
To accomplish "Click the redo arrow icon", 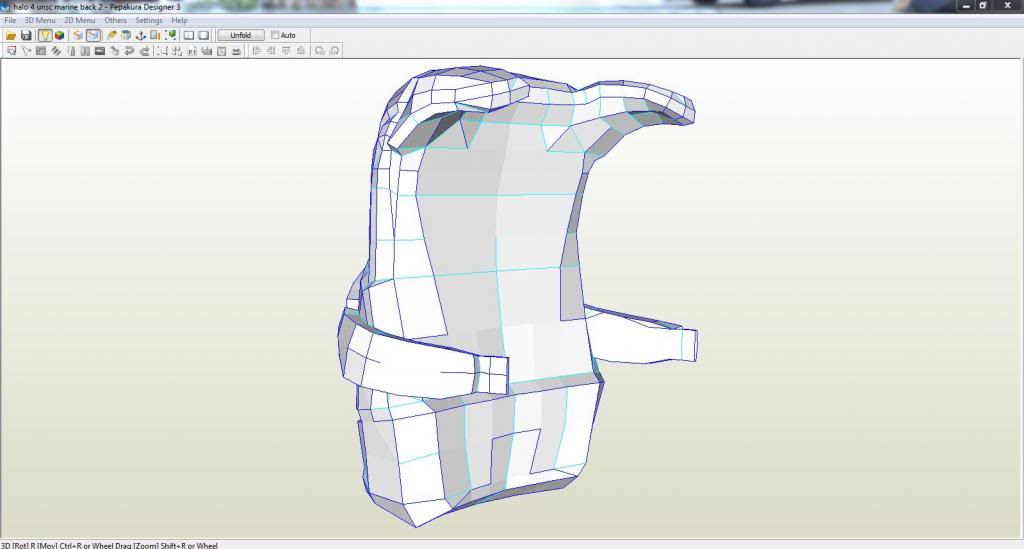I will [144, 51].
